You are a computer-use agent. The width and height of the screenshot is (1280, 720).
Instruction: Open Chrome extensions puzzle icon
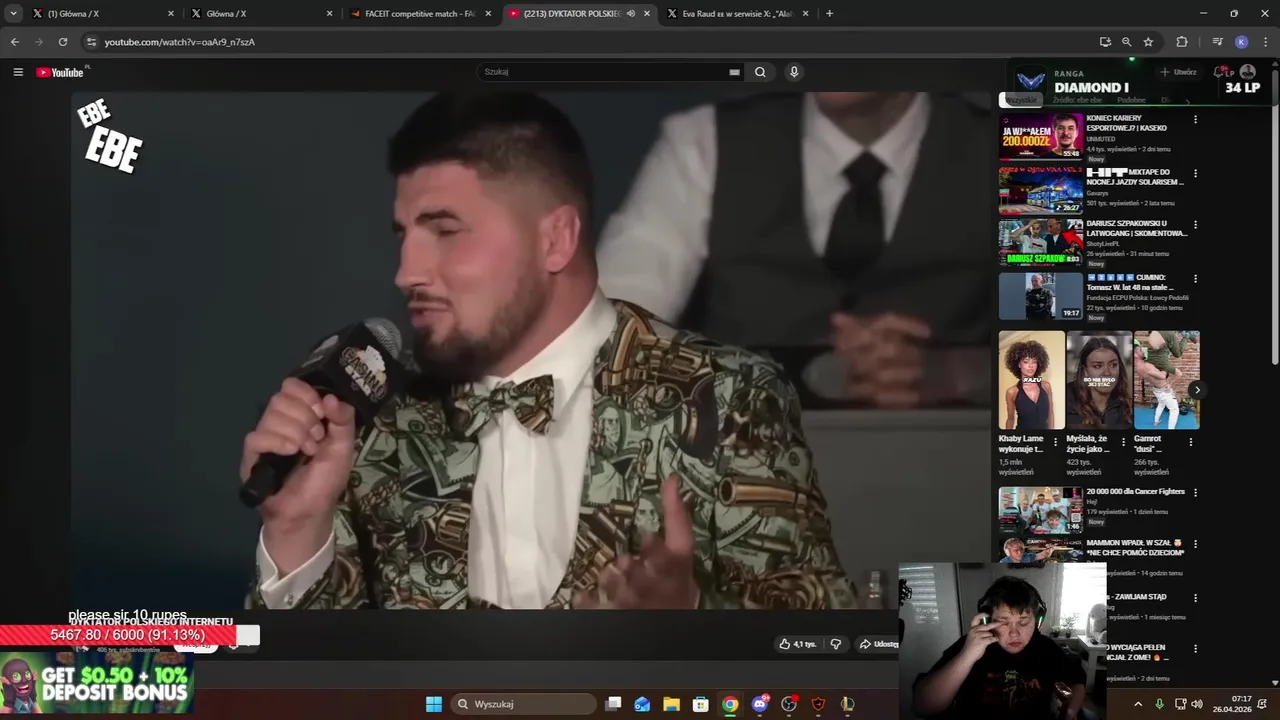click(1182, 42)
